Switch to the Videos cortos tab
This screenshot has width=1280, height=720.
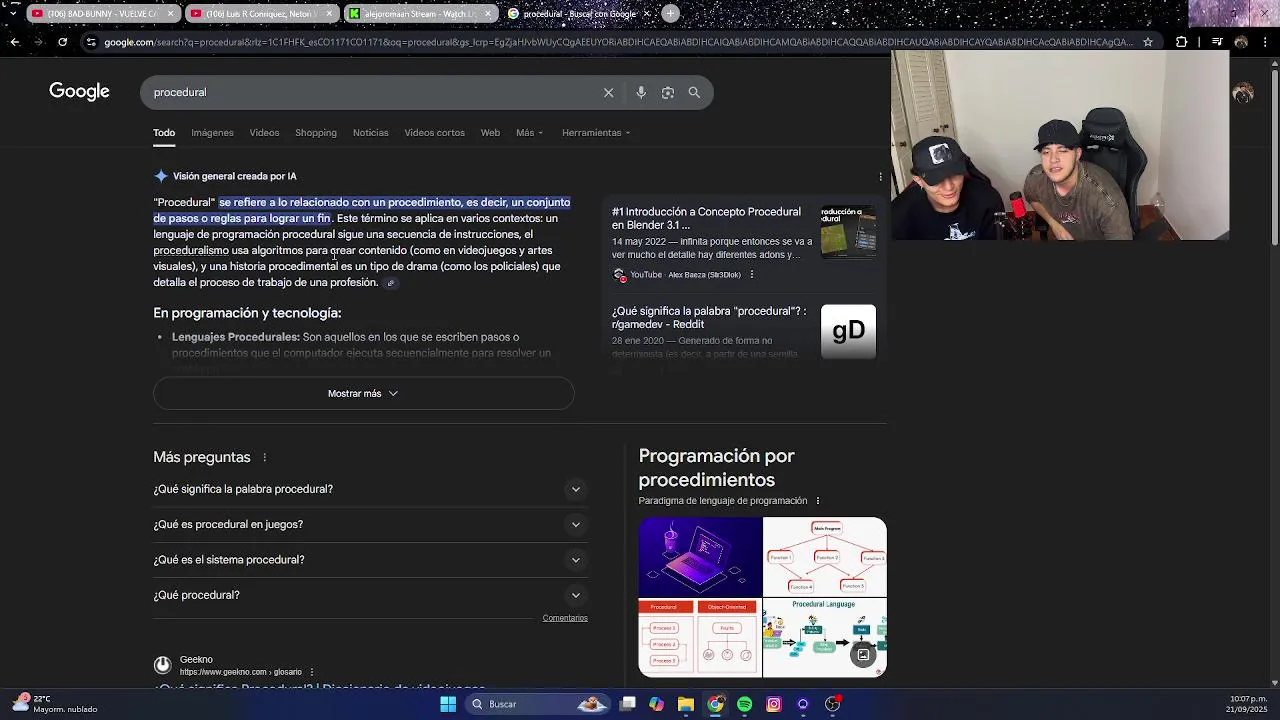[x=434, y=133]
